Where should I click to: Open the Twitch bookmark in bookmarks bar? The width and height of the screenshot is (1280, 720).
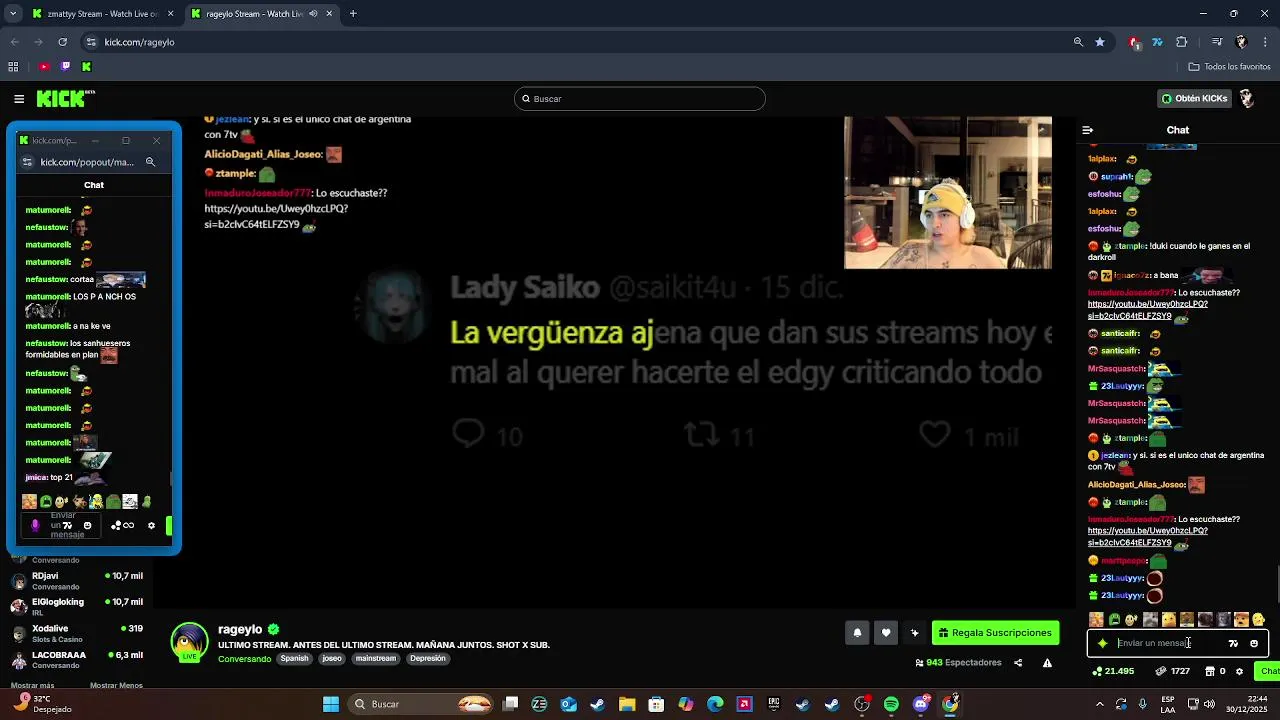coord(65,67)
